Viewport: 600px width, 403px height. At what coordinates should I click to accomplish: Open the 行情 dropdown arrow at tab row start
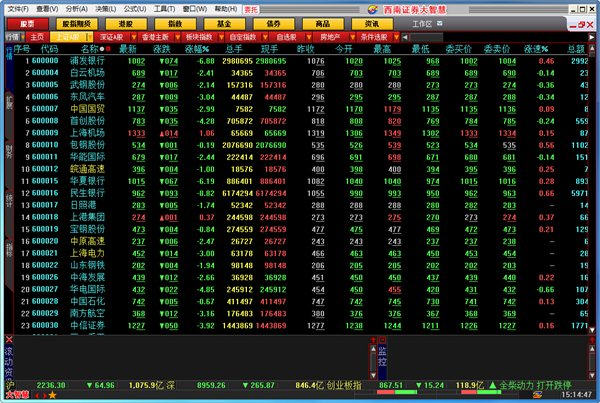coord(23,37)
